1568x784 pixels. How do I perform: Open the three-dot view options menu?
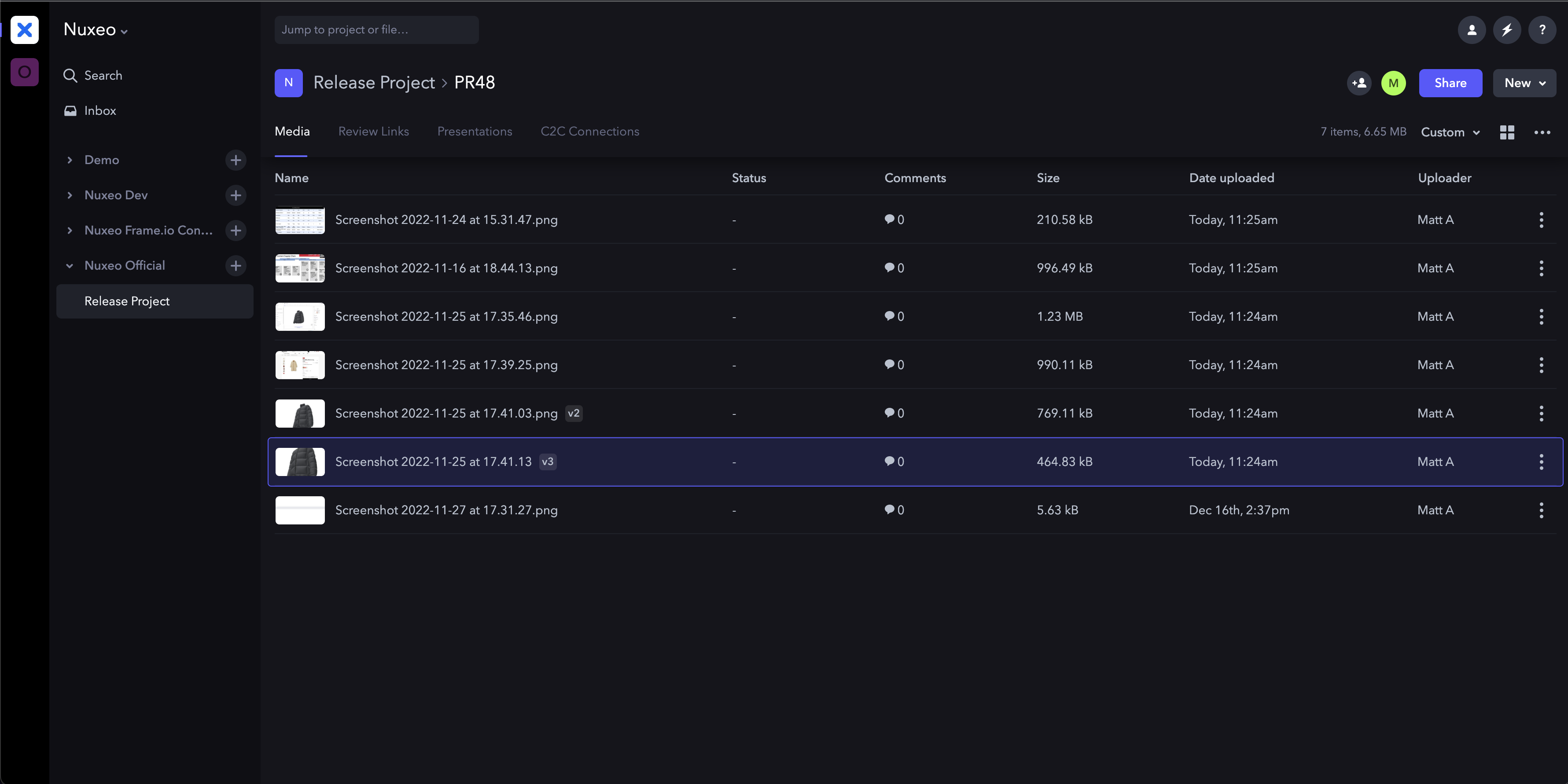click(x=1542, y=132)
